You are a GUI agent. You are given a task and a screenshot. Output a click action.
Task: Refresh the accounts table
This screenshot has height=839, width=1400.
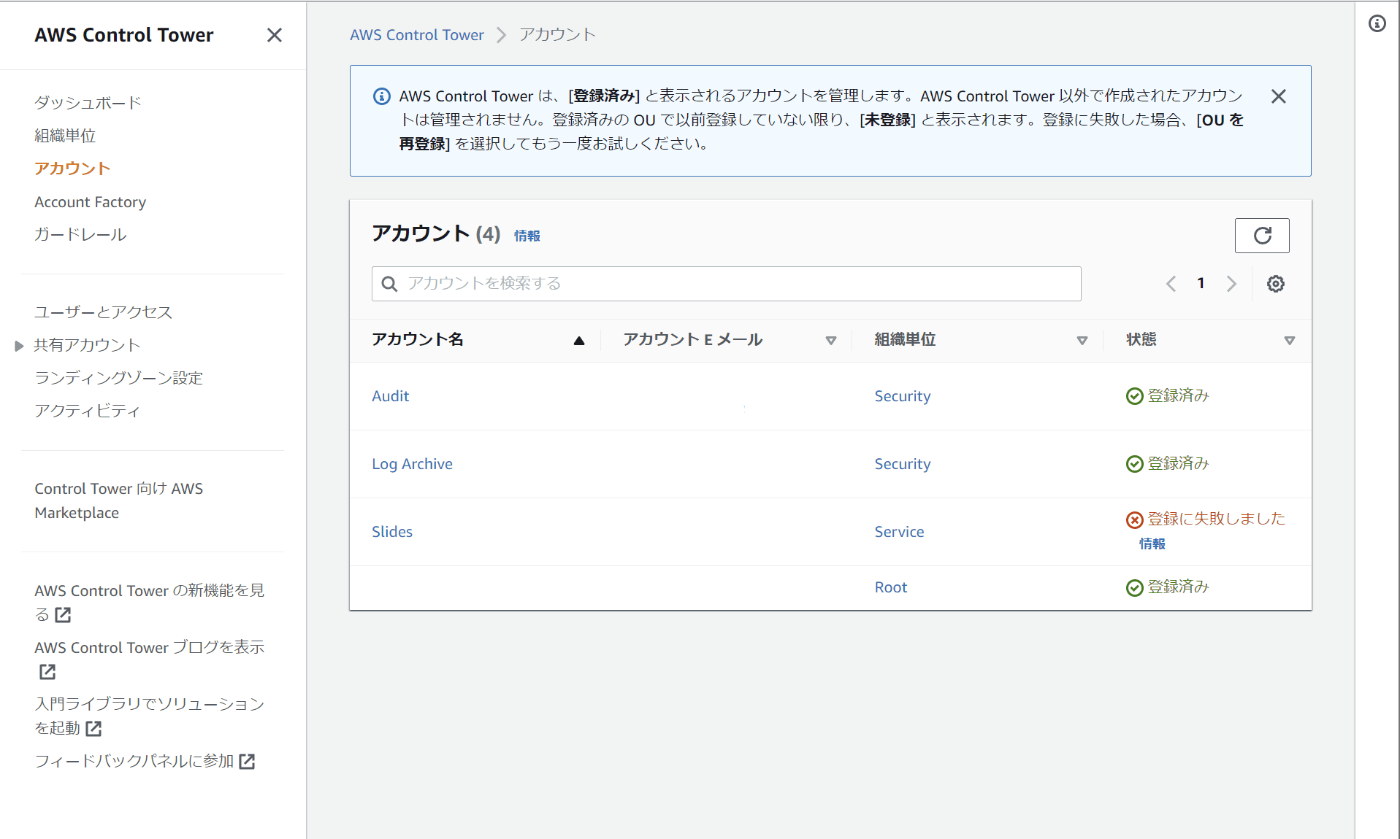(x=1262, y=235)
